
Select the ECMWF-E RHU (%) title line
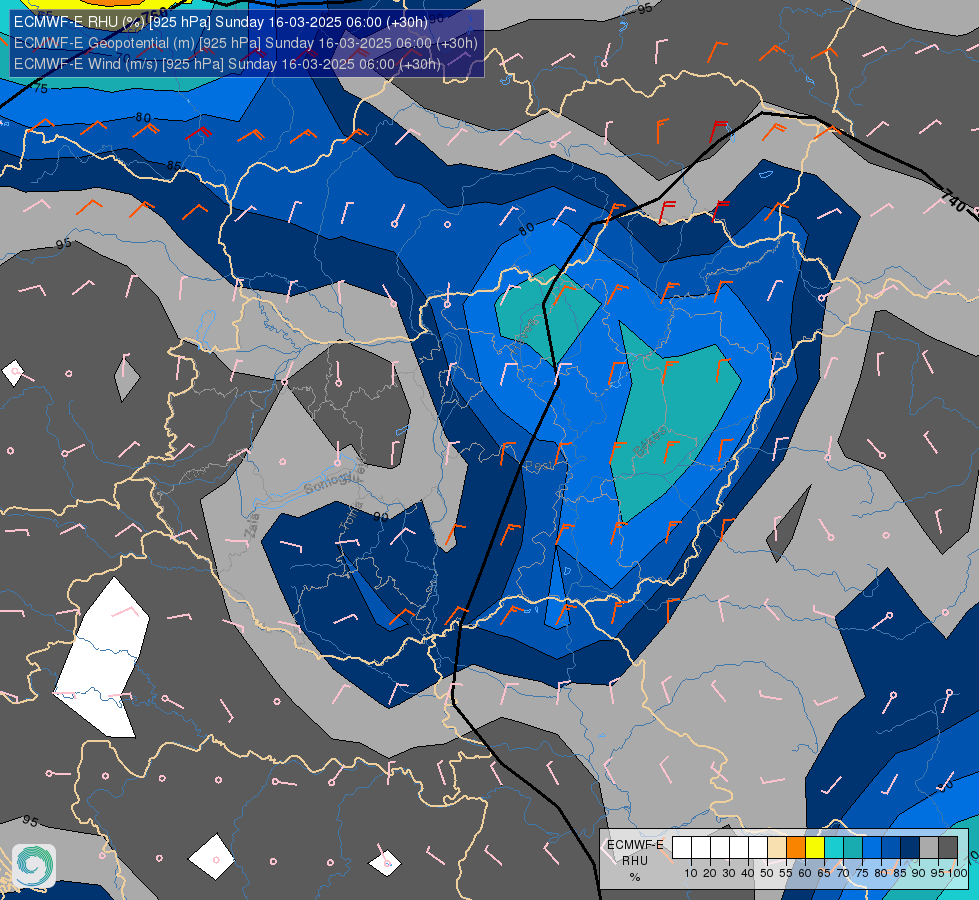point(220,22)
